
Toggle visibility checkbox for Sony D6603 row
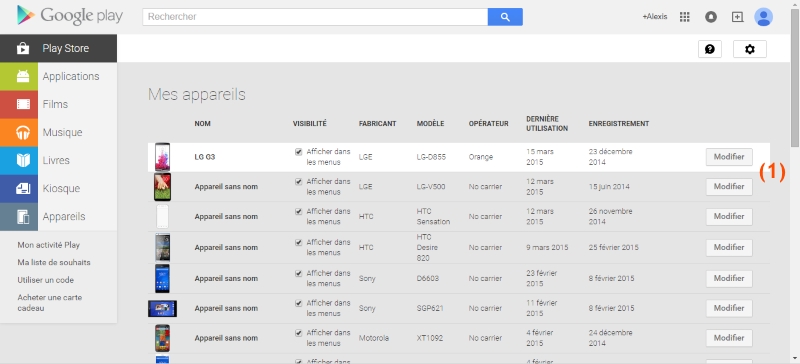tap(298, 273)
